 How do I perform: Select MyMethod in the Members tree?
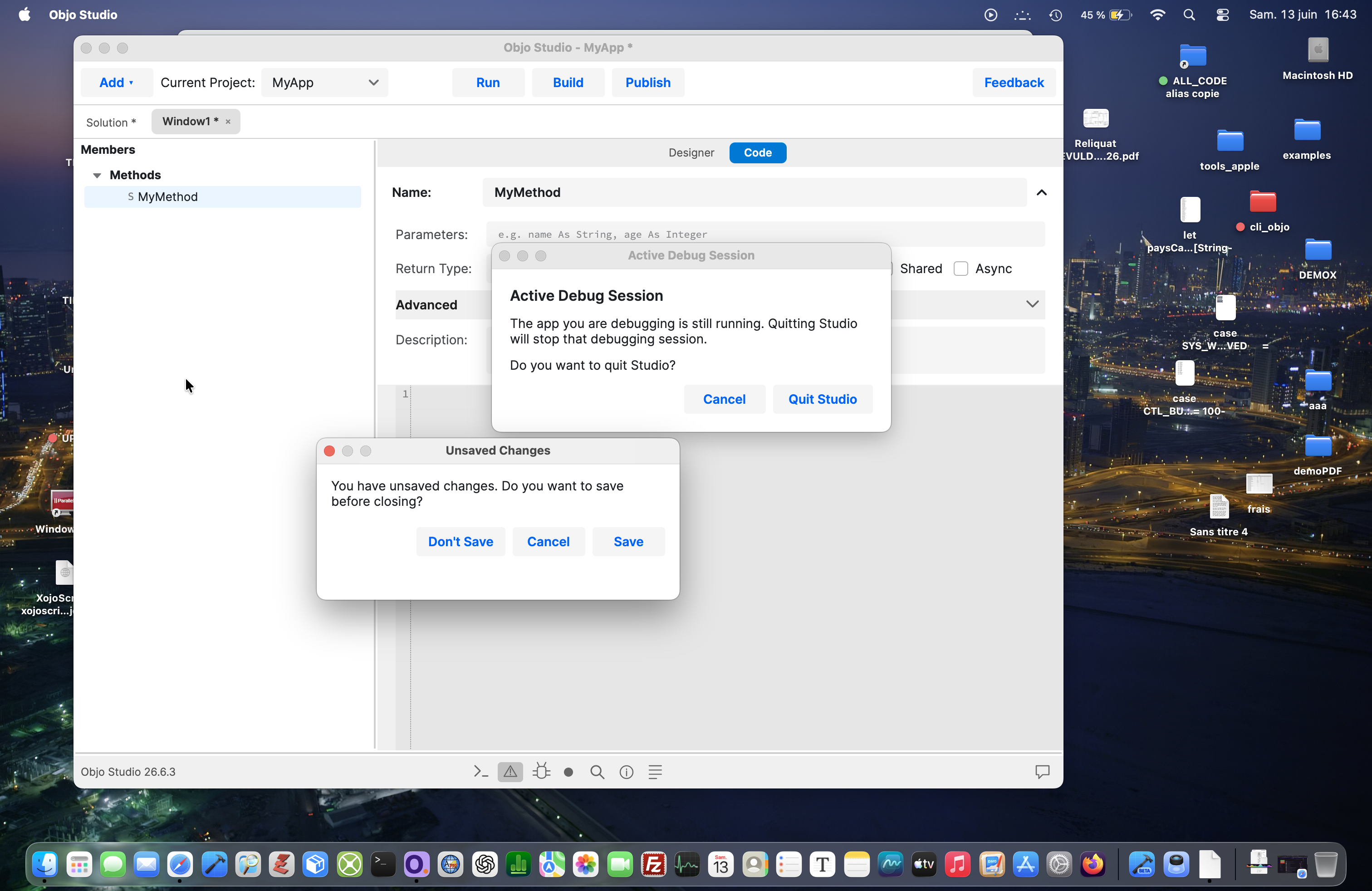[x=222, y=197]
